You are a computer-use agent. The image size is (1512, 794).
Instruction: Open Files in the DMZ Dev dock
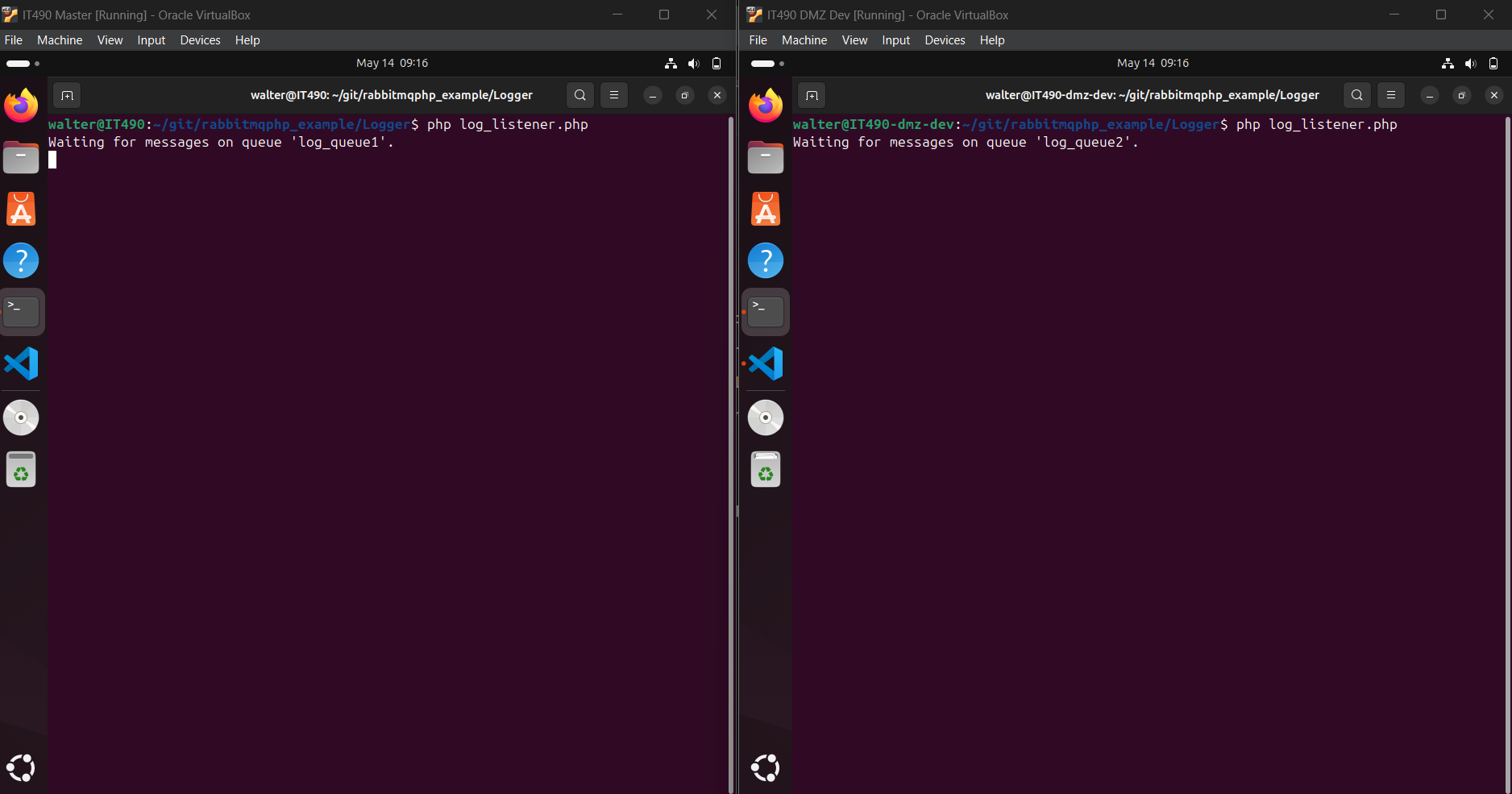tap(766, 157)
